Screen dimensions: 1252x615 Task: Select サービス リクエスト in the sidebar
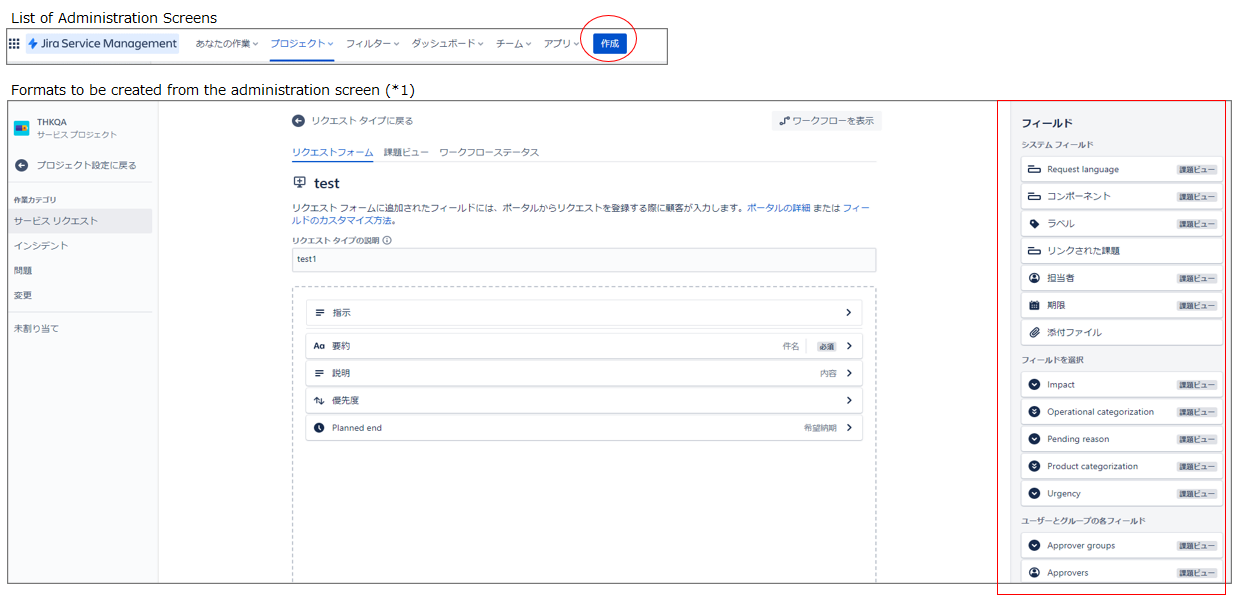(80, 221)
